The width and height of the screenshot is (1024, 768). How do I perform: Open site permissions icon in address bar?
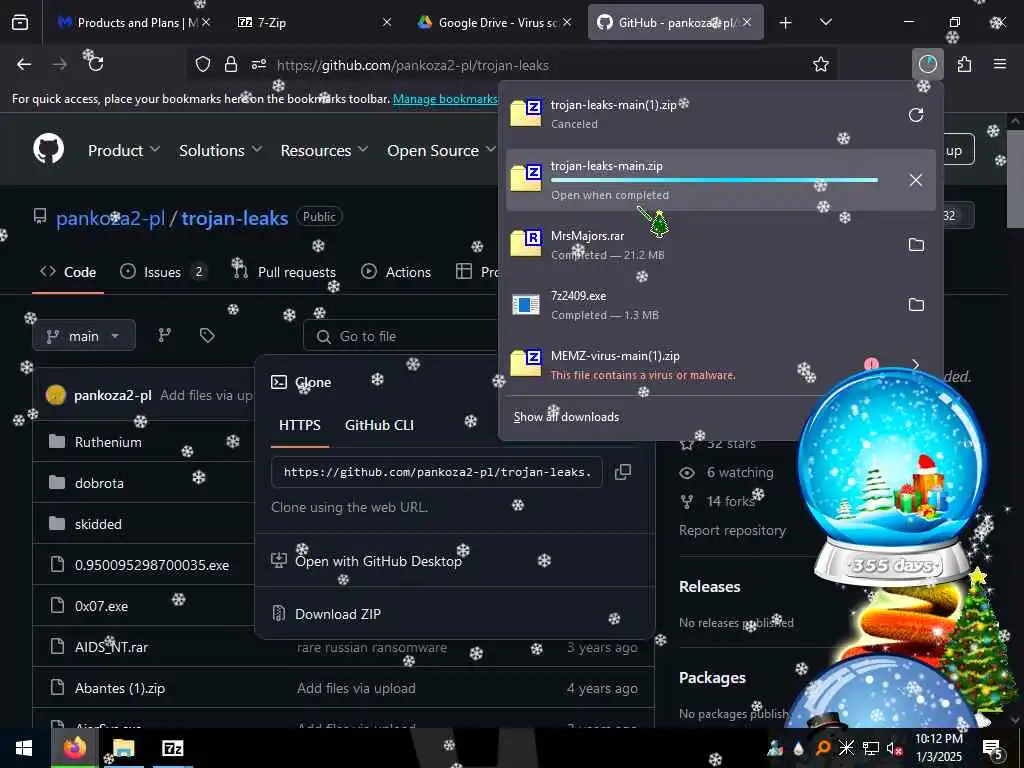pos(259,64)
